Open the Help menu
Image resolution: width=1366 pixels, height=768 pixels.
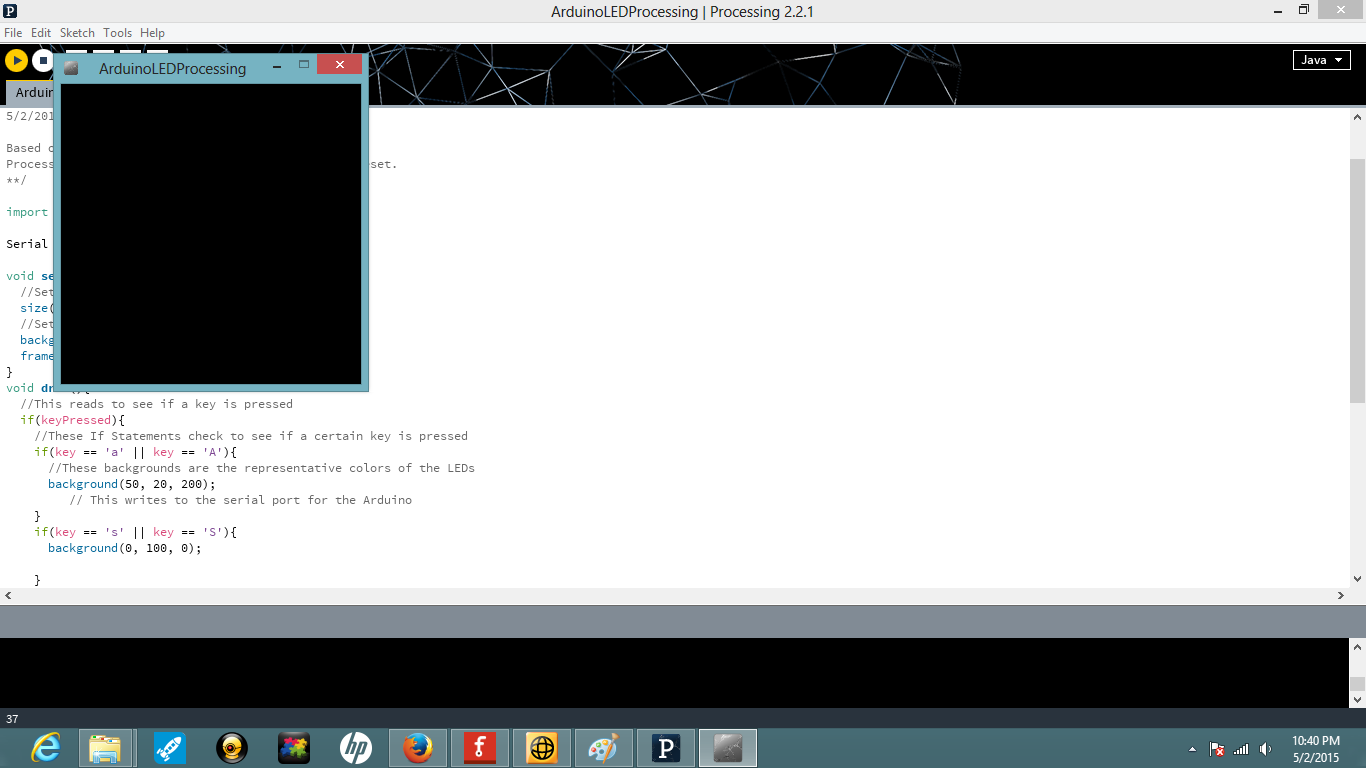152,33
